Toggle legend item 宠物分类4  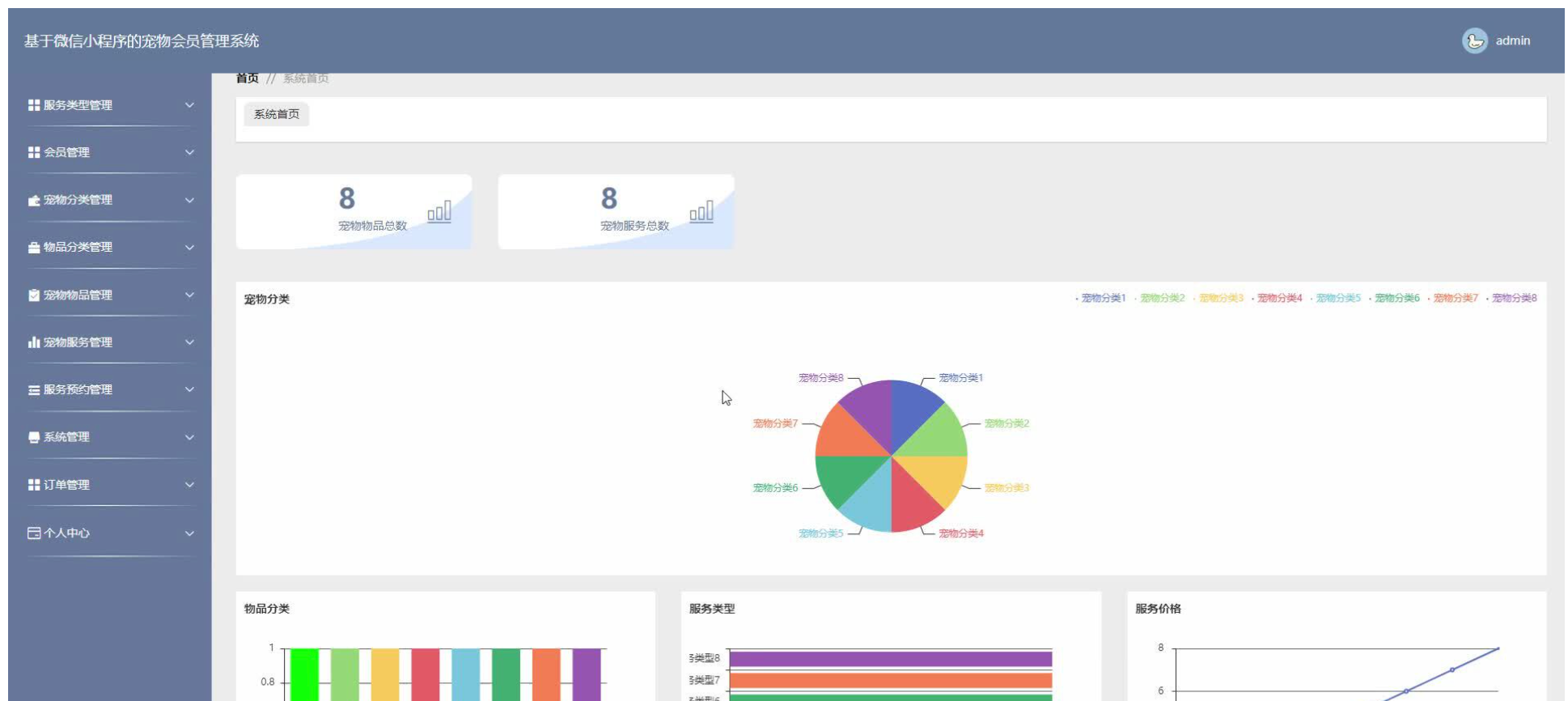pos(1278,298)
